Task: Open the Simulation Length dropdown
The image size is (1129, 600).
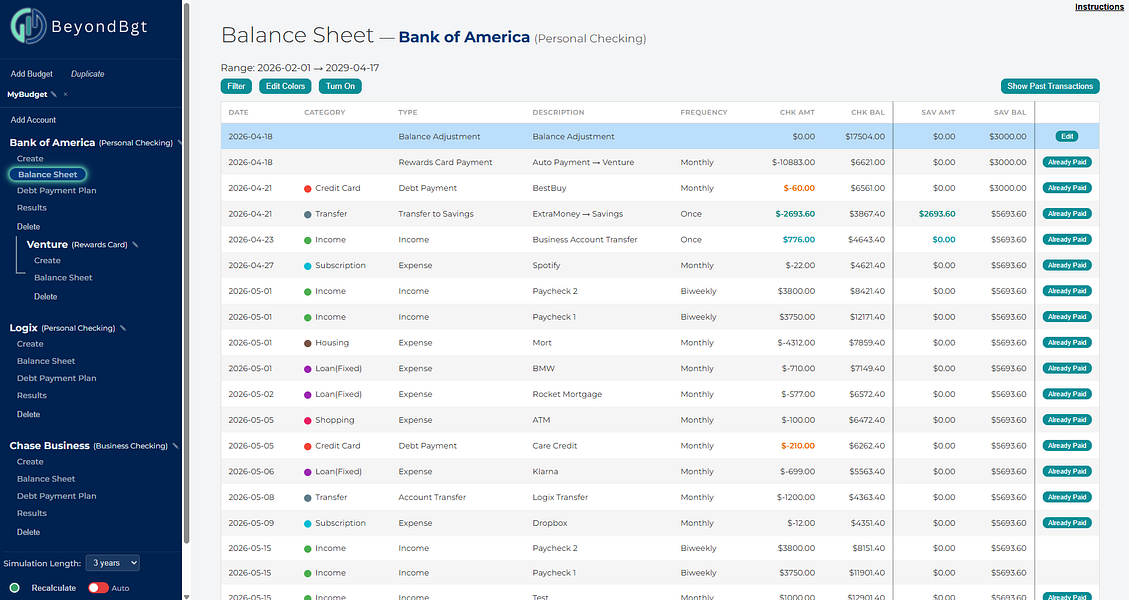Action: click(112, 563)
